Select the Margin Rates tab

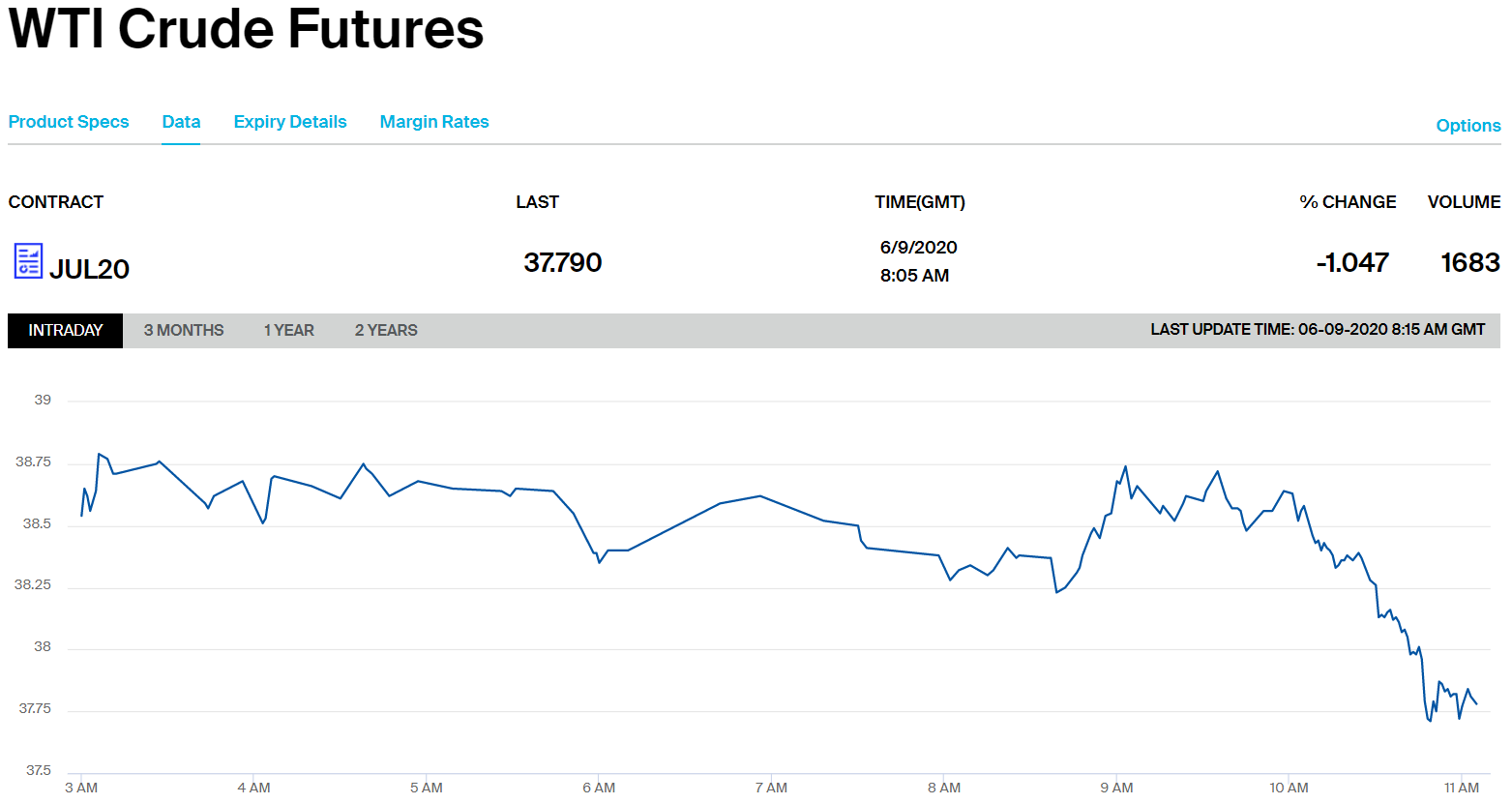[434, 122]
